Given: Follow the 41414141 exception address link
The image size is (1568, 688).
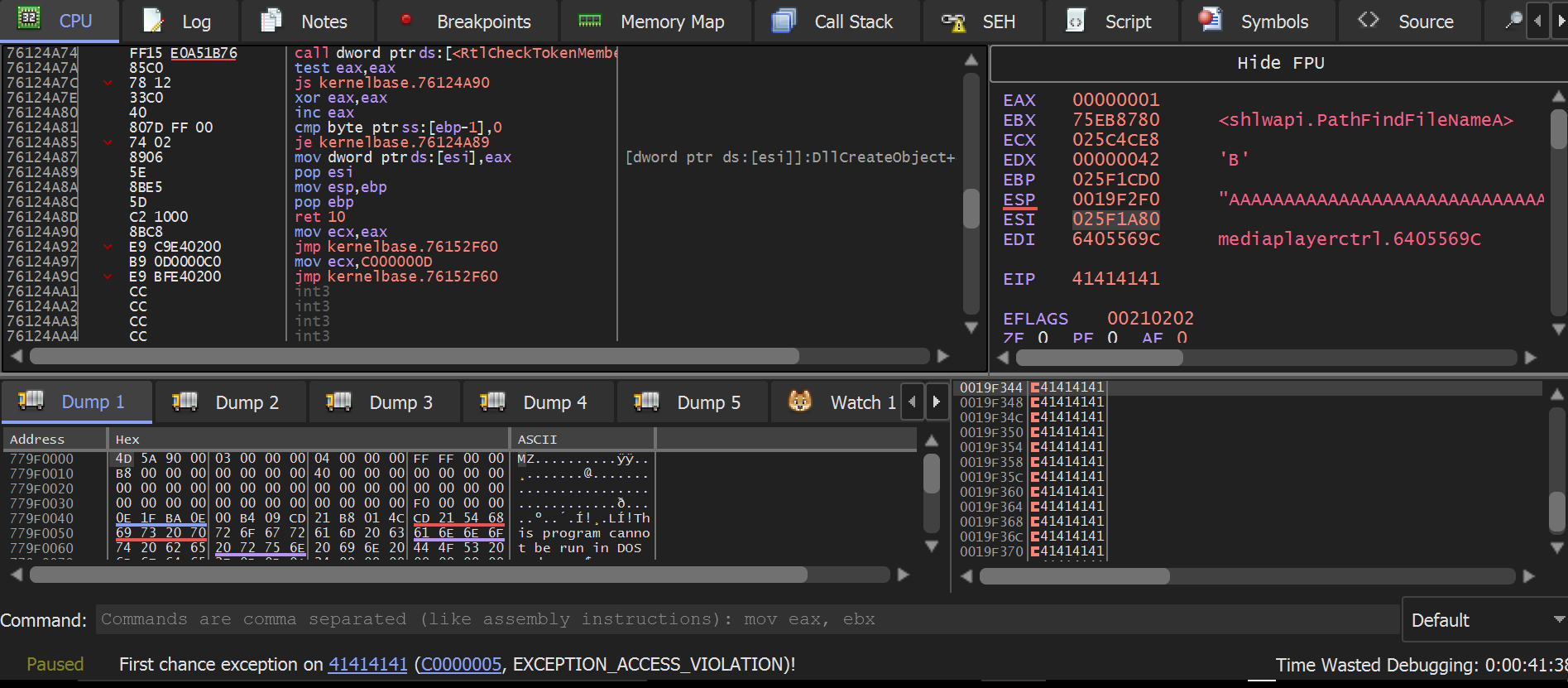Looking at the screenshot, I should tap(367, 664).
